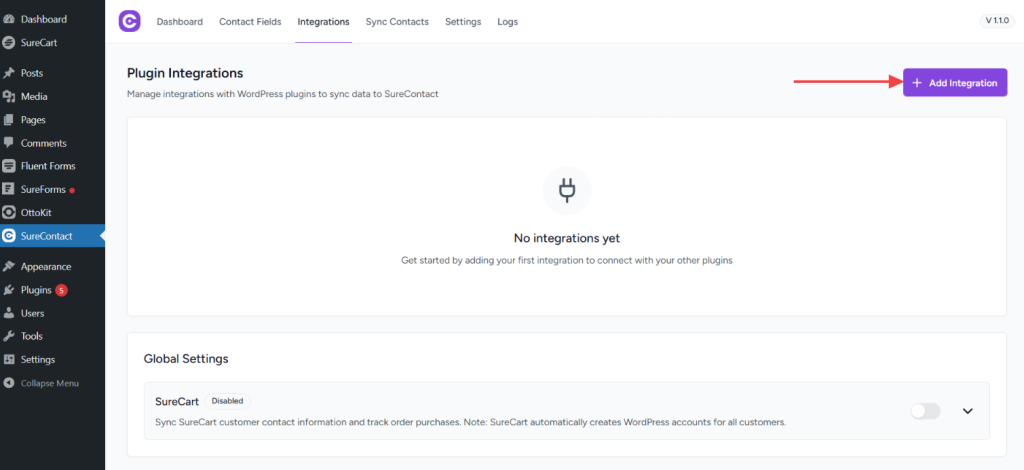Click the Tools wrench icon

(x=9, y=336)
